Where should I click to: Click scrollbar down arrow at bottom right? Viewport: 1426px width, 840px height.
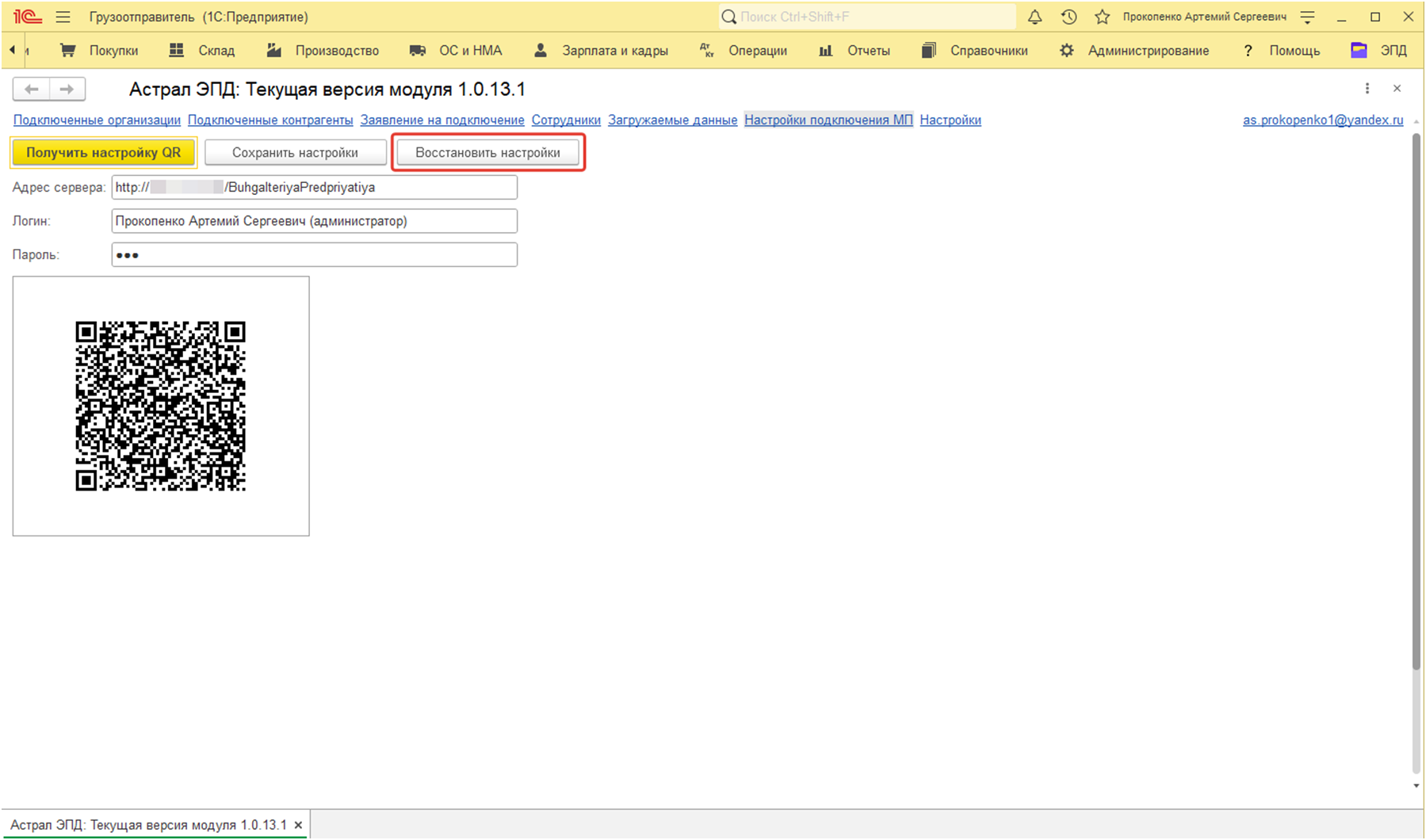(x=1416, y=785)
